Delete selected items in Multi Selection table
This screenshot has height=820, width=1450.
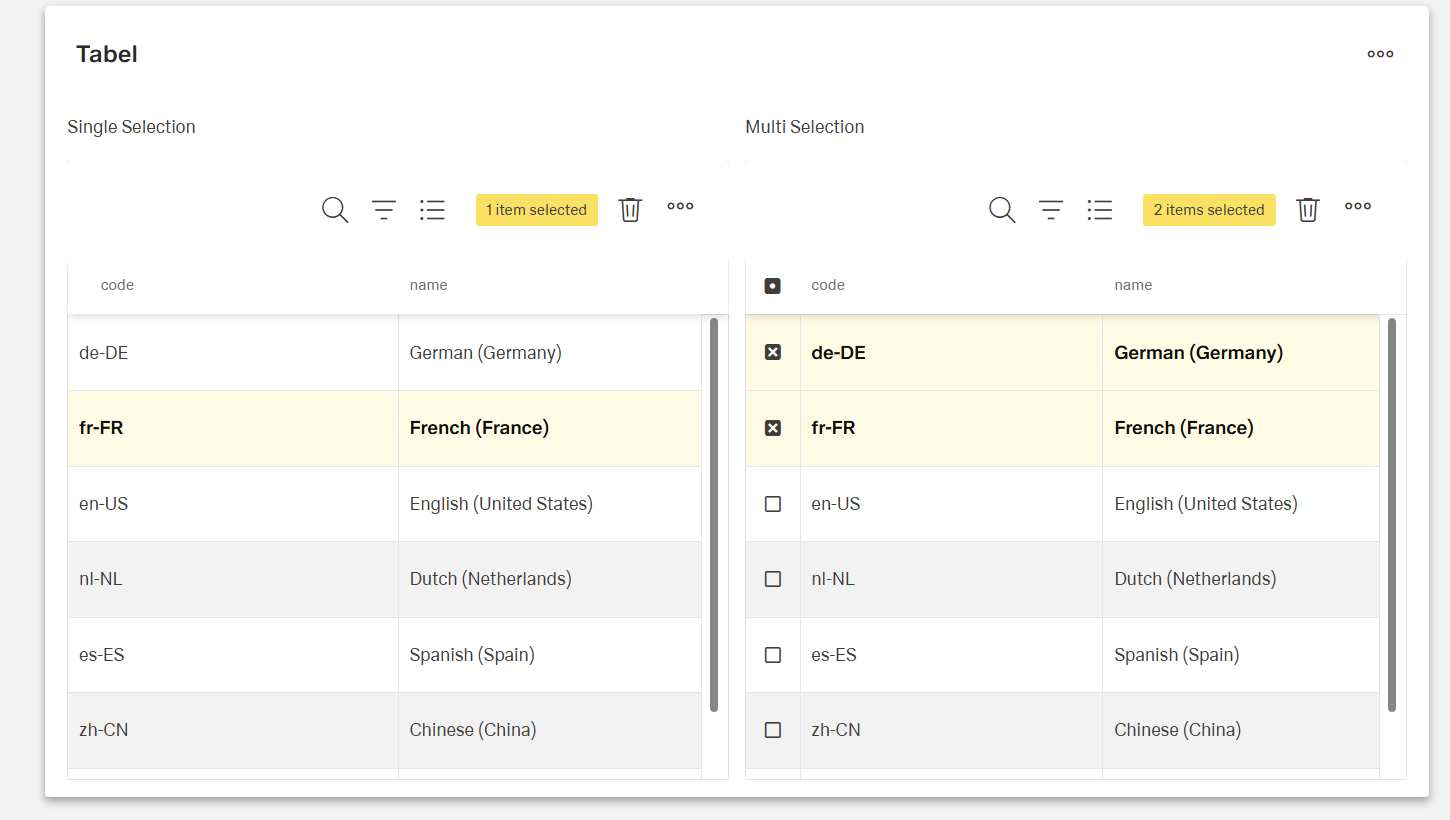[1308, 210]
